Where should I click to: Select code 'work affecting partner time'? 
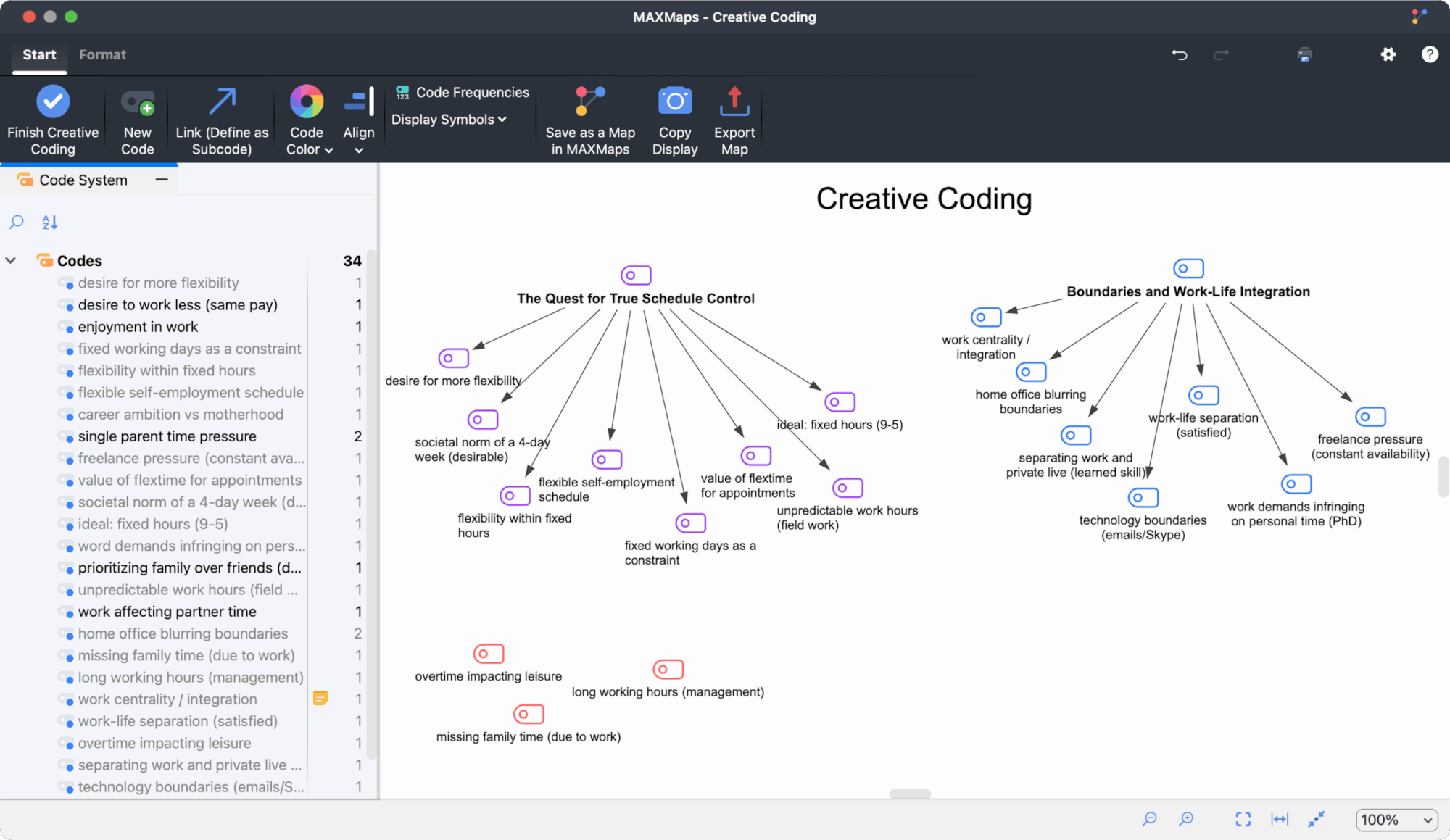click(x=167, y=612)
